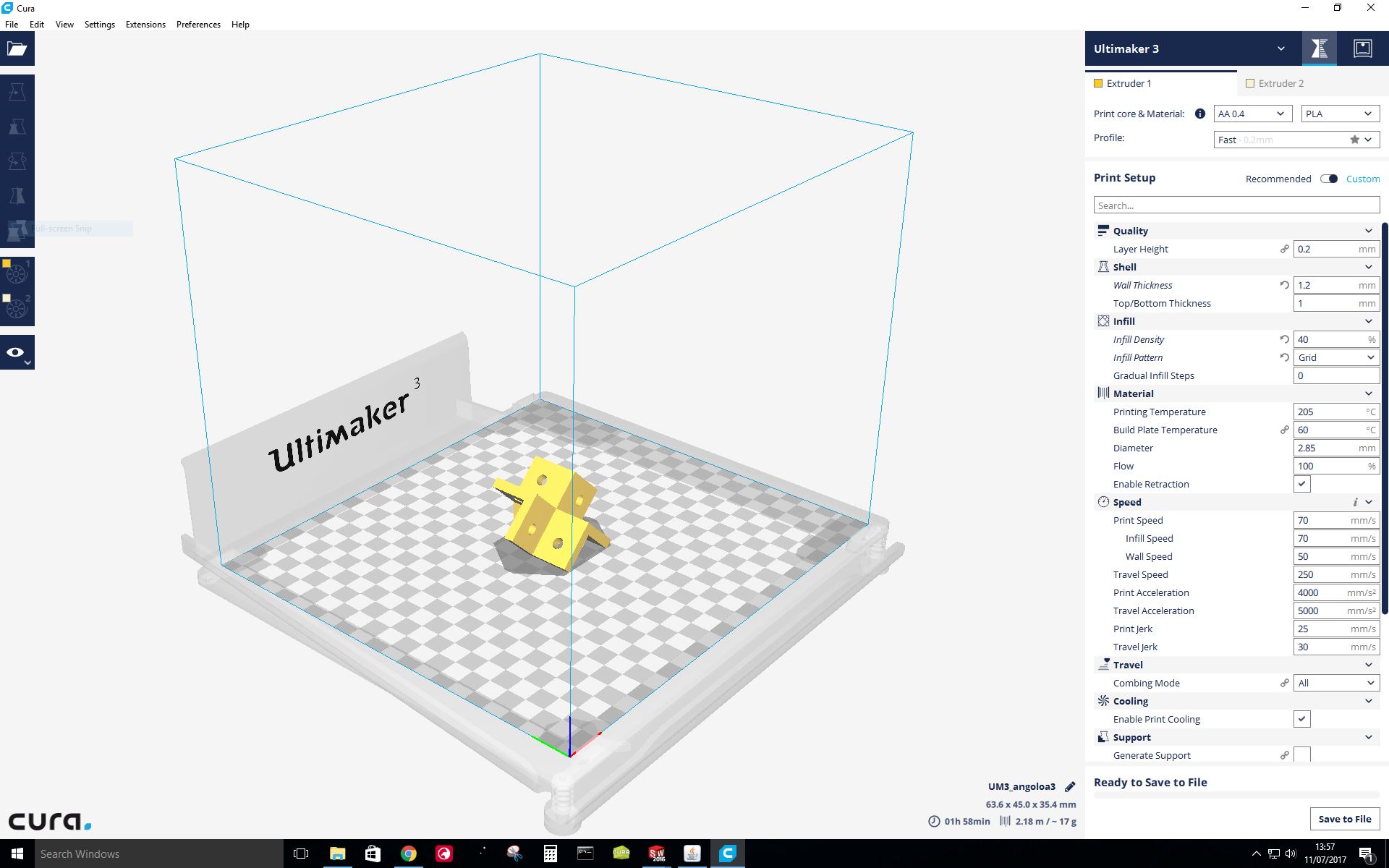The width and height of the screenshot is (1389, 868).
Task: Assign model to extruder 1 in left toolbar
Action: pyautogui.click(x=17, y=272)
